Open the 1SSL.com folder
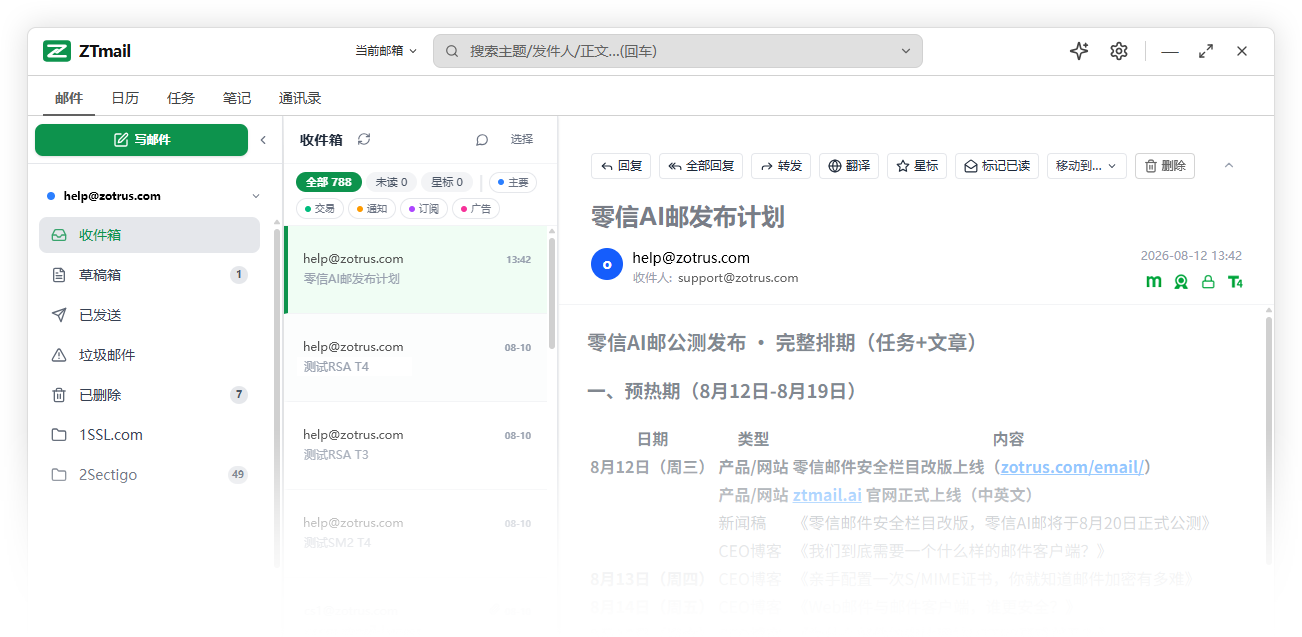Viewport: 1302px width, 637px height. click(149, 435)
